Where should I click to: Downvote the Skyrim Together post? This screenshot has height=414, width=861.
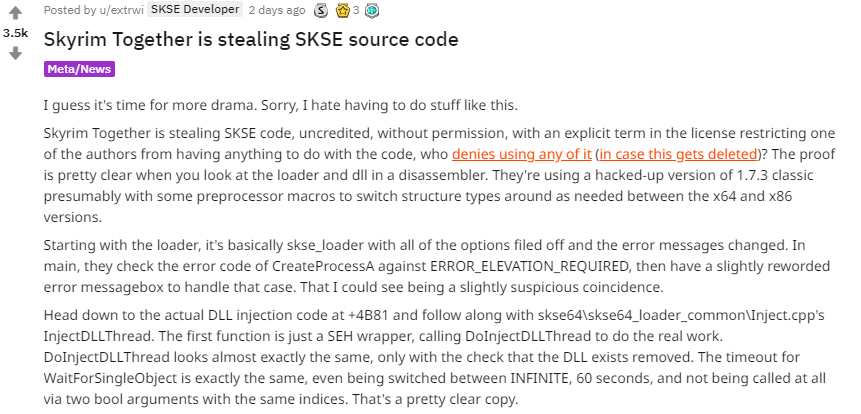click(x=15, y=53)
